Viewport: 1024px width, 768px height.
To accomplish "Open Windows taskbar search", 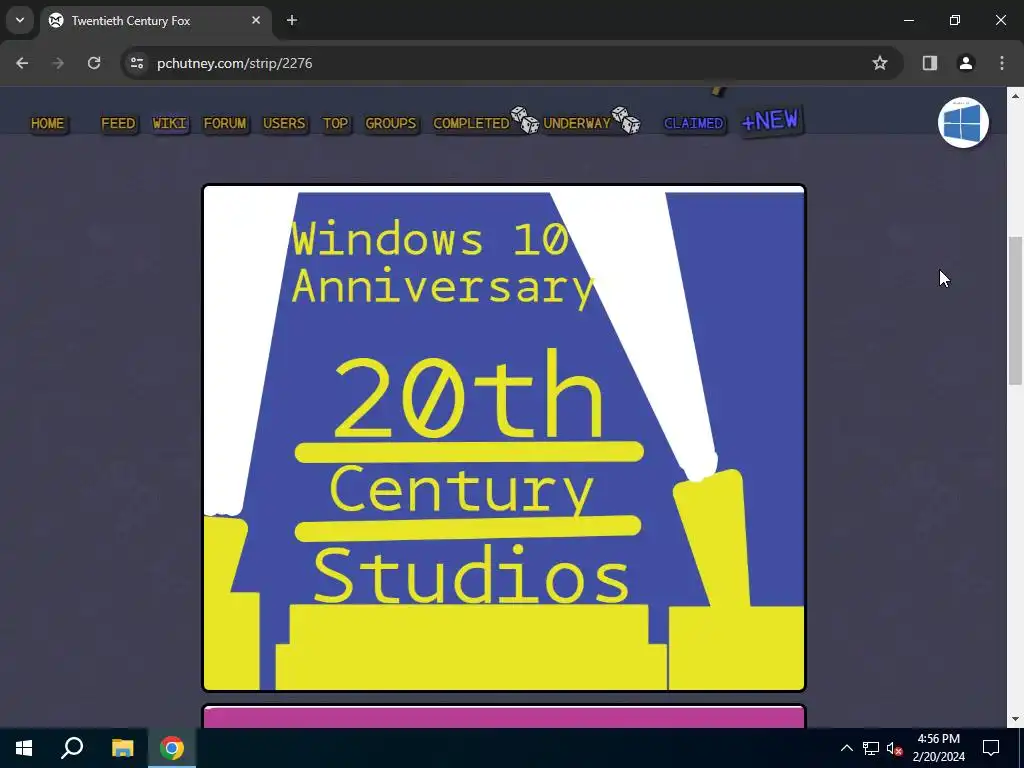I will point(72,748).
